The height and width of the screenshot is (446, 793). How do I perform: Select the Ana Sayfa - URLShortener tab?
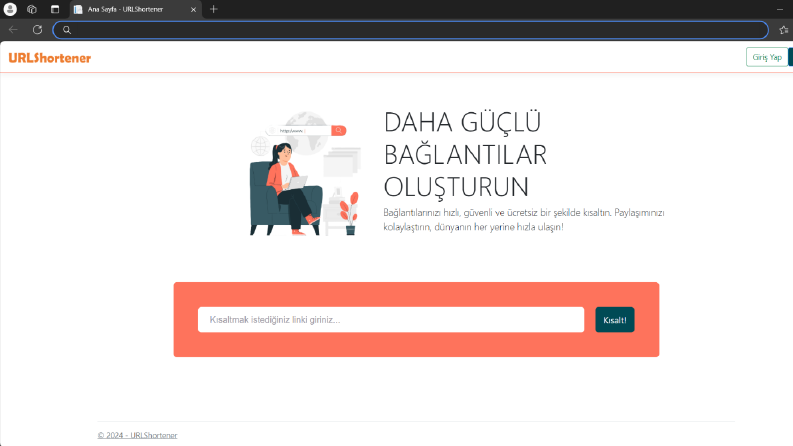coord(135,10)
